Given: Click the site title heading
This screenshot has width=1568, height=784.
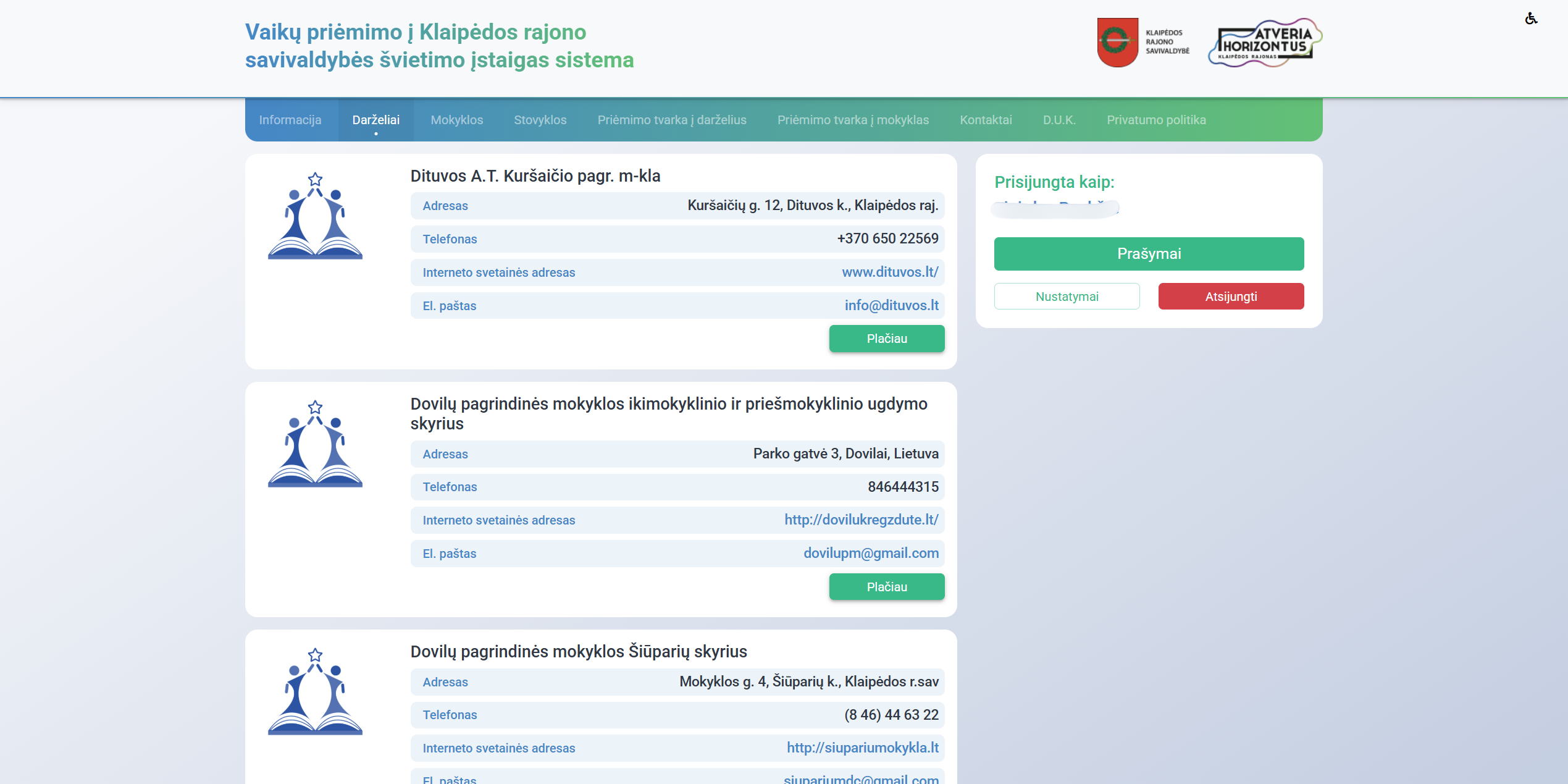Looking at the screenshot, I should [x=439, y=46].
